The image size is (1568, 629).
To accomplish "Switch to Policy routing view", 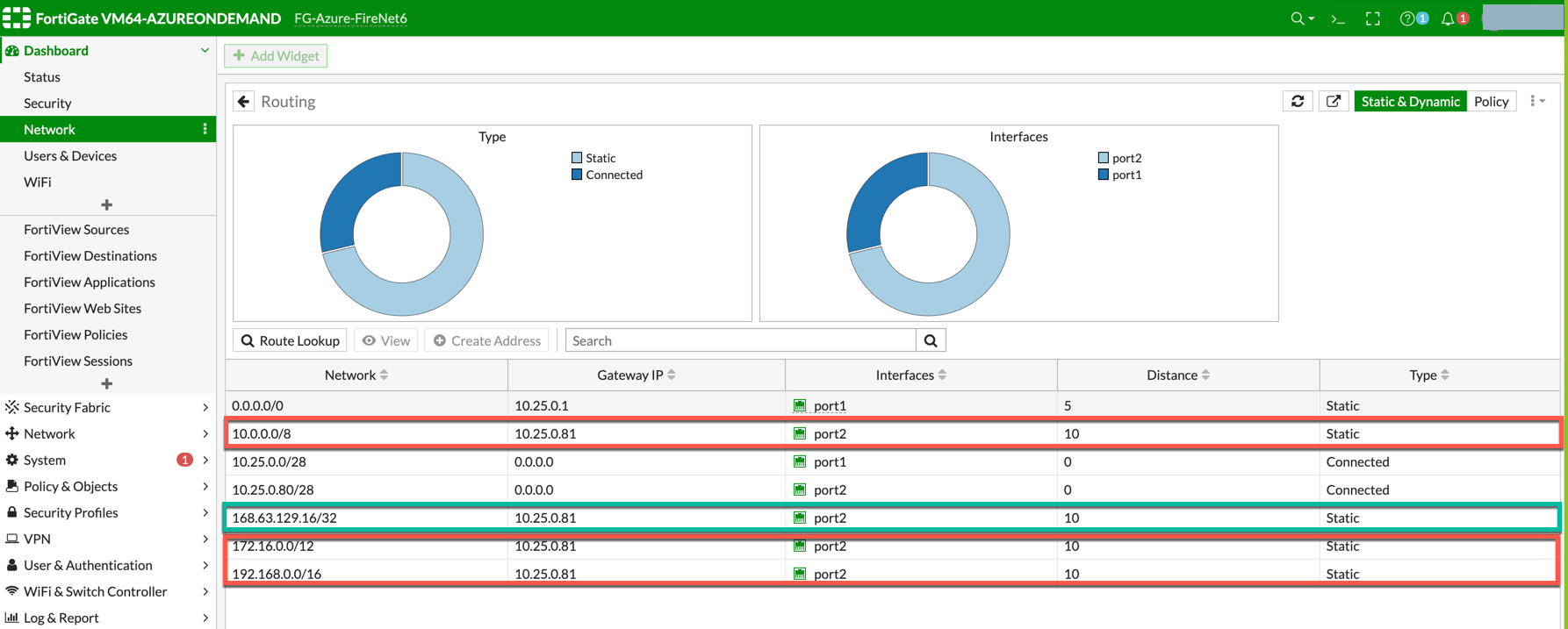I will pyautogui.click(x=1491, y=102).
